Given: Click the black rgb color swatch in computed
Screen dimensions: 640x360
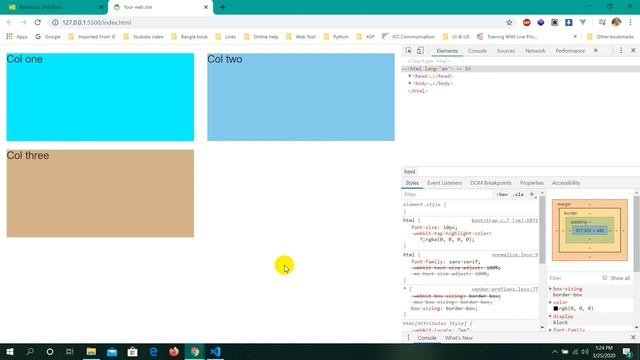Looking at the screenshot, I should [x=556, y=309].
